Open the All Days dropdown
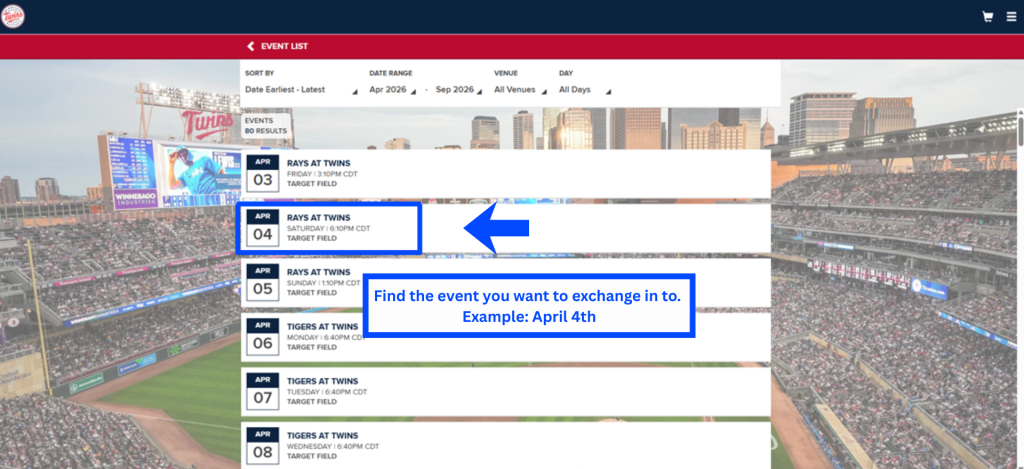The width and height of the screenshot is (1024, 469). 585,90
